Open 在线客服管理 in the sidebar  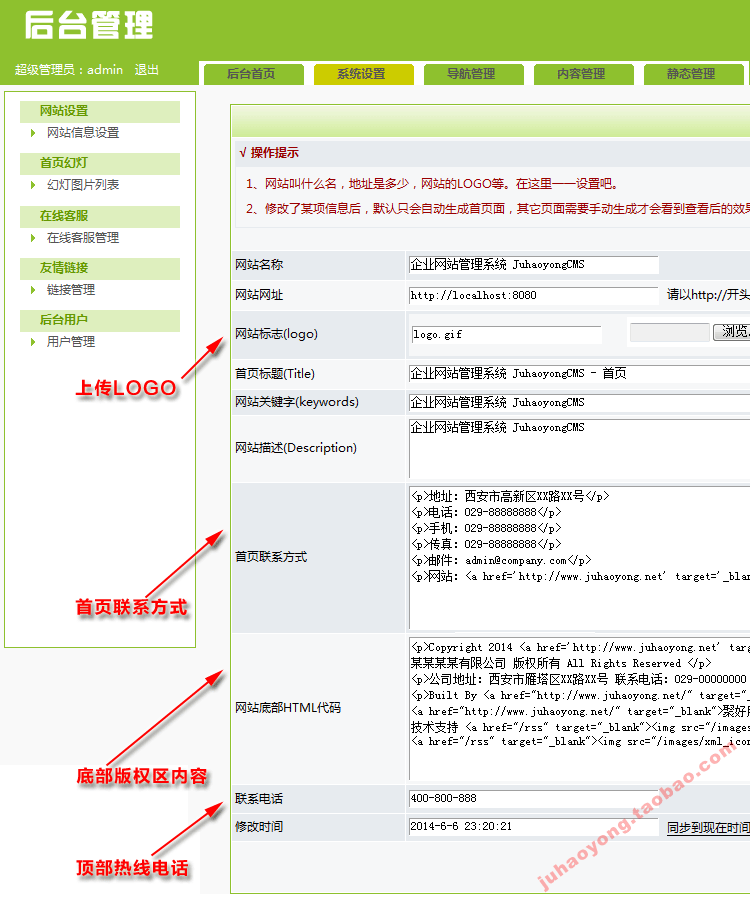(83, 238)
